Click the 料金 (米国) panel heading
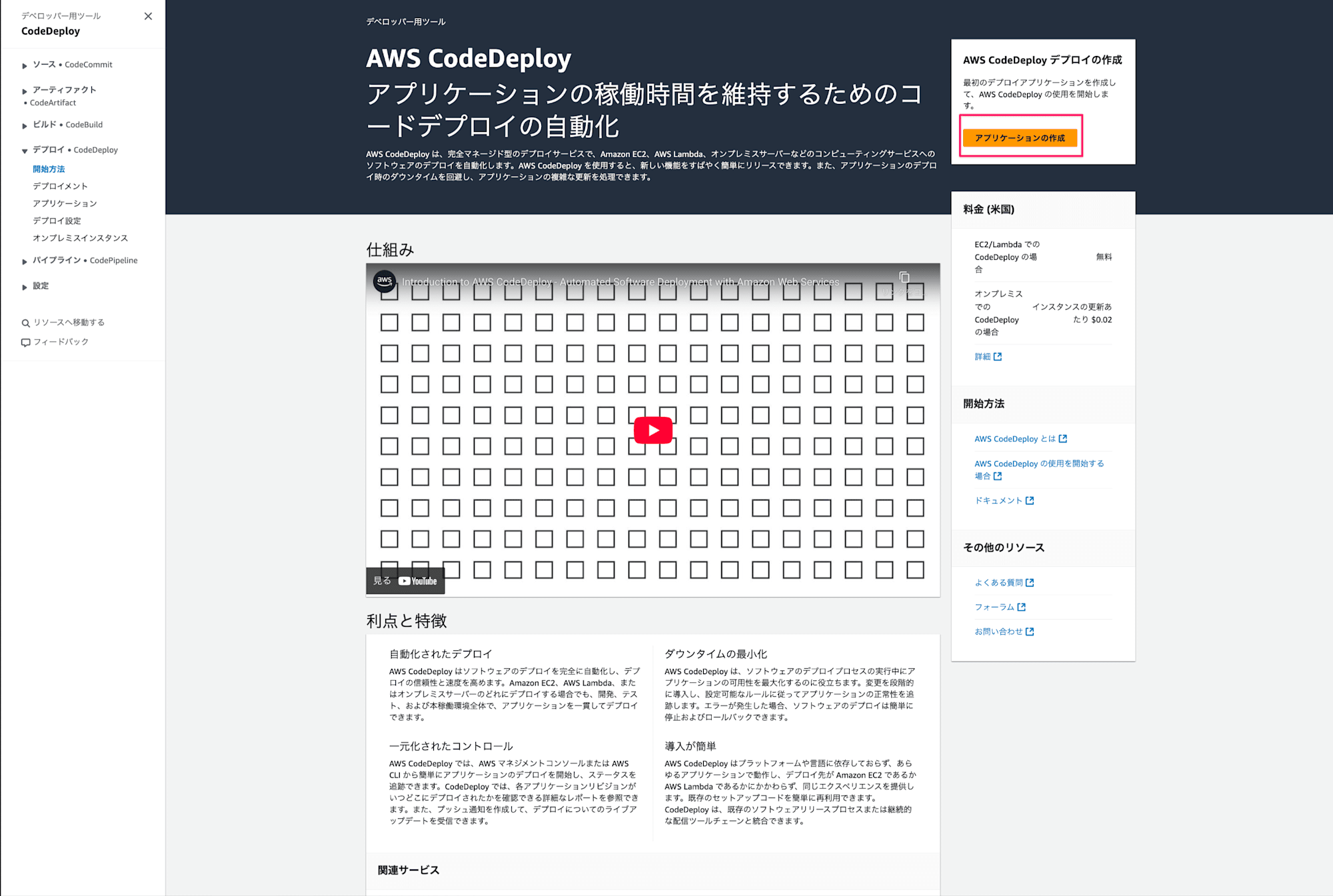 point(988,210)
